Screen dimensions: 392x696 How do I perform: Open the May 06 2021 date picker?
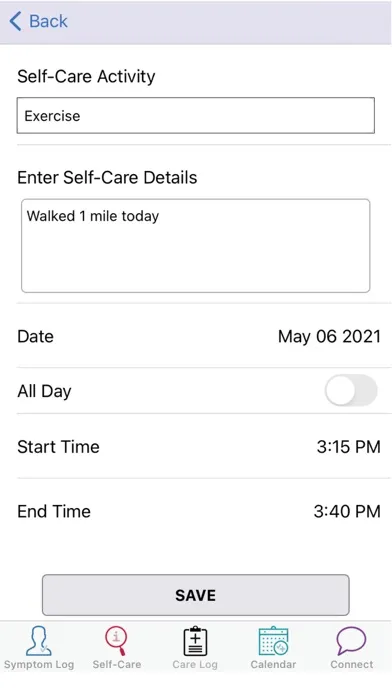pos(329,336)
